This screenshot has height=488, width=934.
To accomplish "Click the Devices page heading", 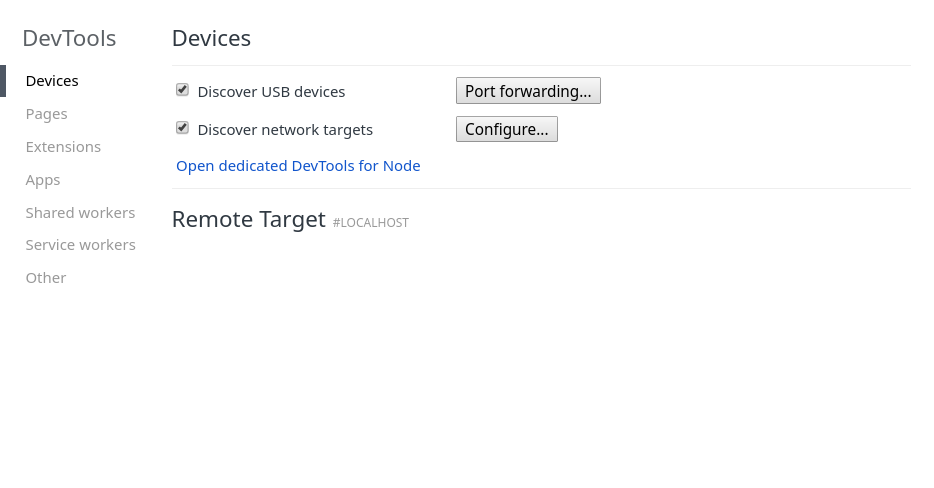I will pyautogui.click(x=211, y=39).
